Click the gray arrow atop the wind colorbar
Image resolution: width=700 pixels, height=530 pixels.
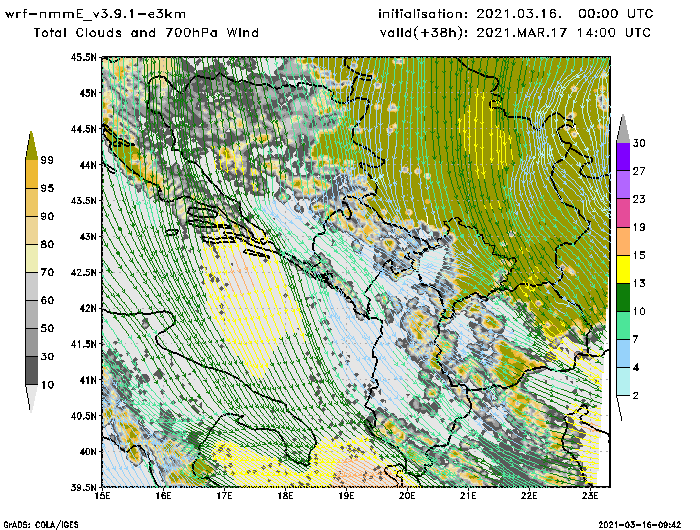(623, 130)
